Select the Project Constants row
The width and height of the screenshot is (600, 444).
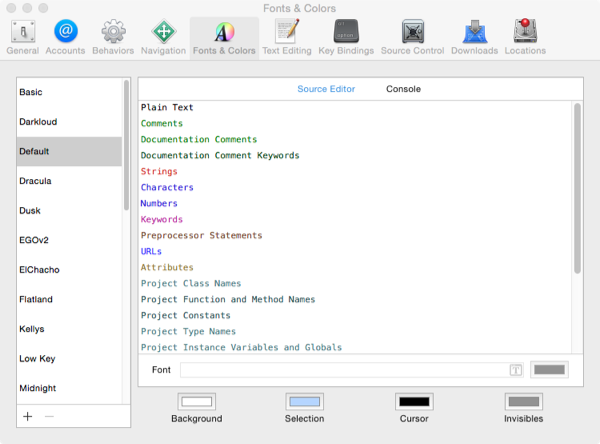pyautogui.click(x=355, y=315)
